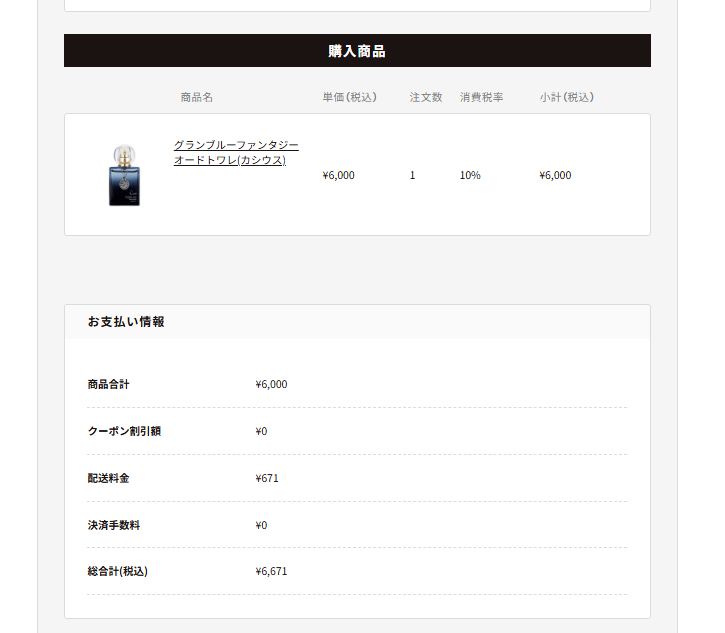The height and width of the screenshot is (633, 725).
Task: Select the 消費税率 column header
Action: pyautogui.click(x=481, y=97)
